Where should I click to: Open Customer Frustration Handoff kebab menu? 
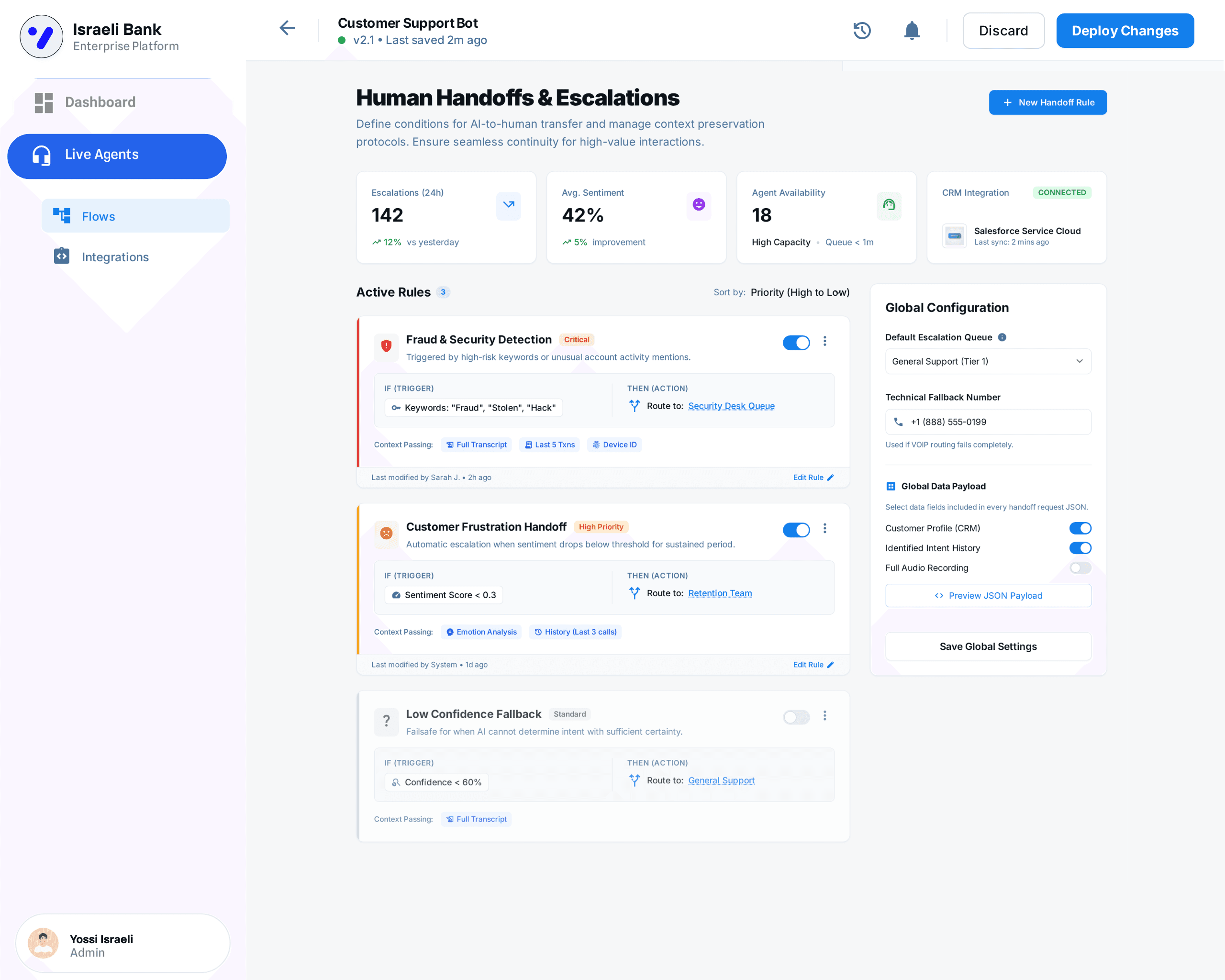[824, 528]
